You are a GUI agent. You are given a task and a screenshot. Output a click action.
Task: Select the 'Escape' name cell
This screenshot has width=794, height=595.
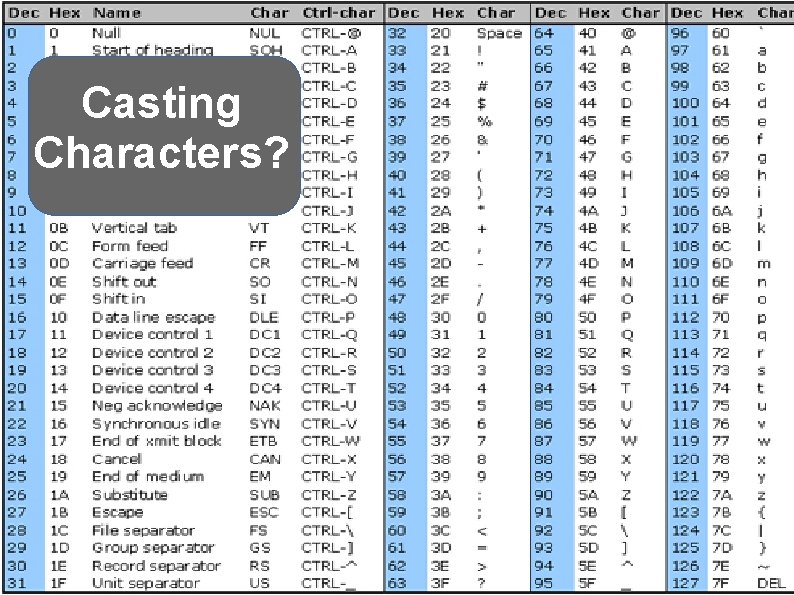coord(117,512)
